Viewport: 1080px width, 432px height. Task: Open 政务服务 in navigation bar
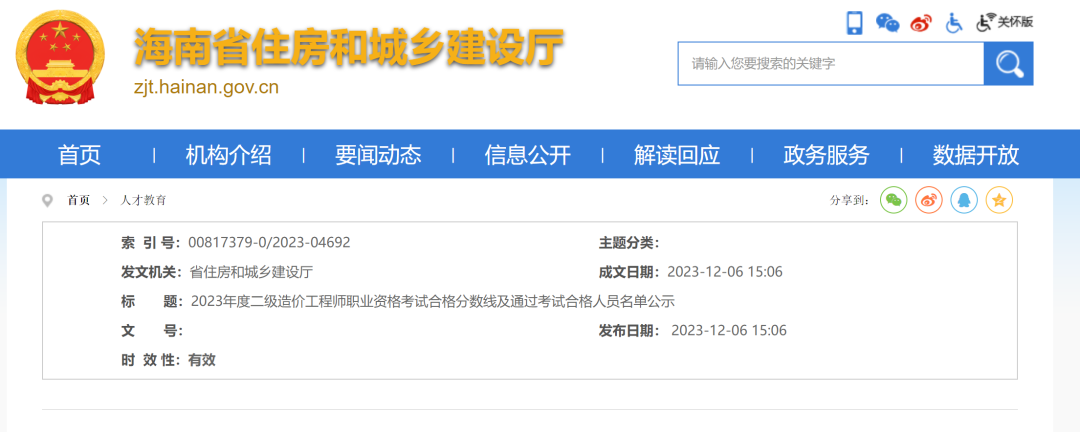[826, 155]
